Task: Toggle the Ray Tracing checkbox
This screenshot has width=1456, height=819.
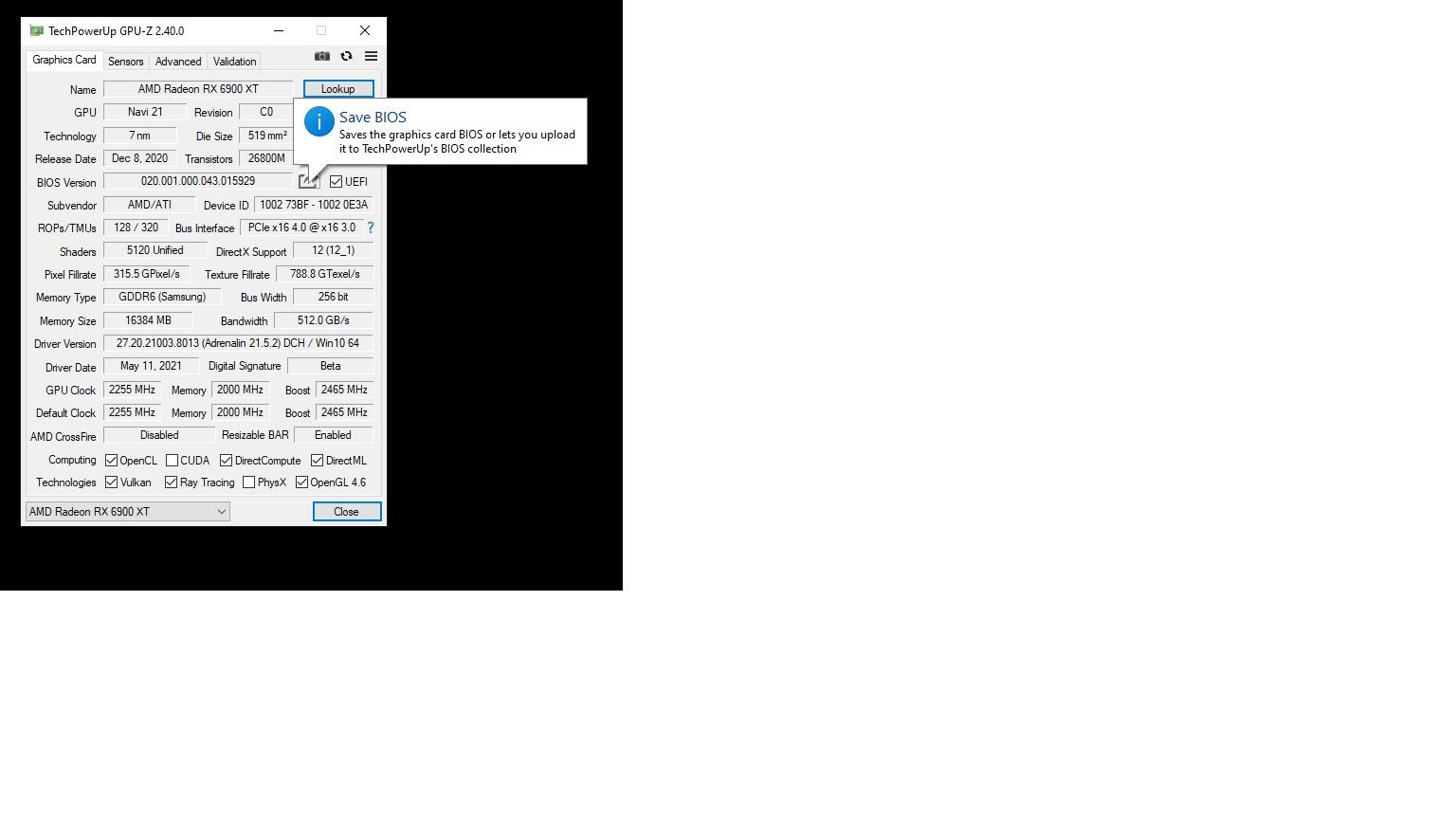Action: pos(171,482)
